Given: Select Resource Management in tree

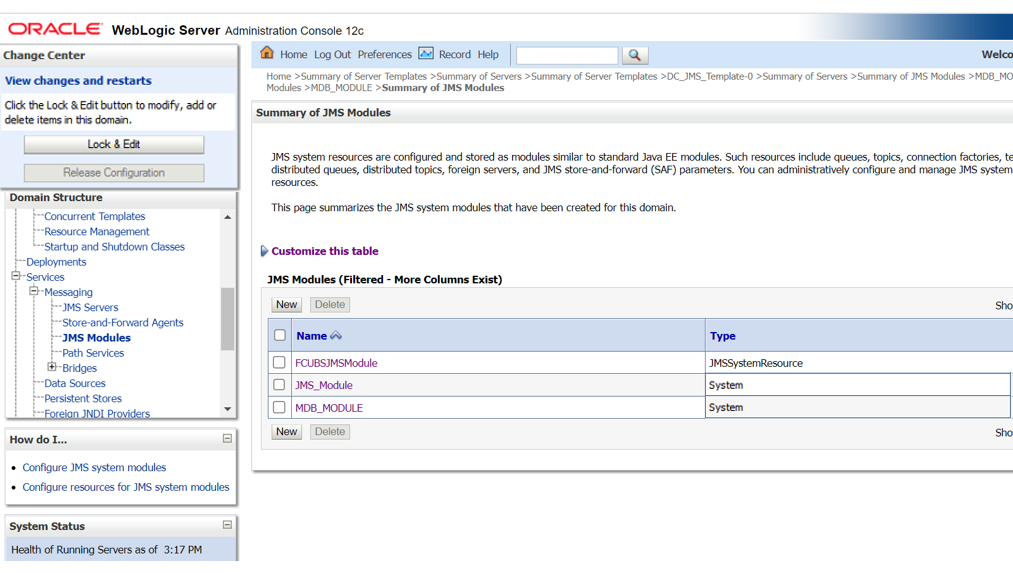Looking at the screenshot, I should [96, 231].
